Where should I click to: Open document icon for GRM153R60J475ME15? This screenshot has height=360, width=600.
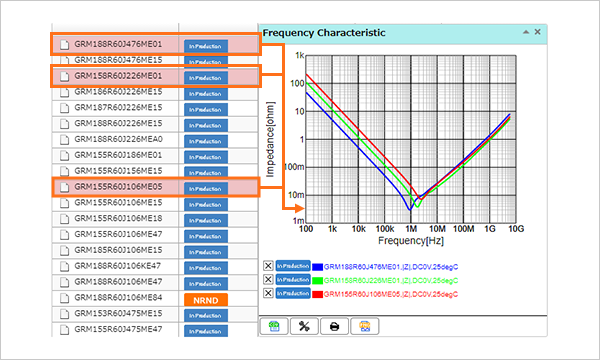(x=64, y=314)
